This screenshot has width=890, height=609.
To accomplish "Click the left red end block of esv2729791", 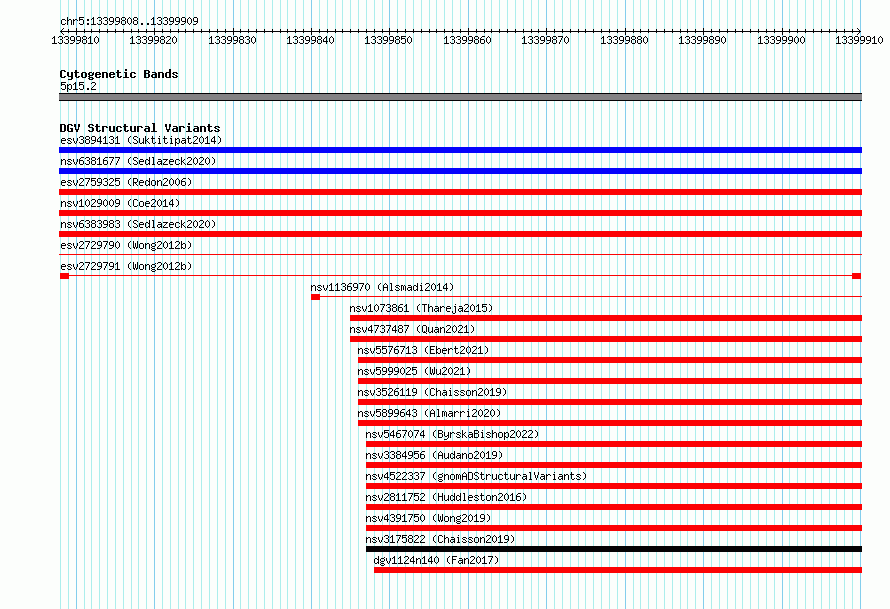I will (x=64, y=276).
